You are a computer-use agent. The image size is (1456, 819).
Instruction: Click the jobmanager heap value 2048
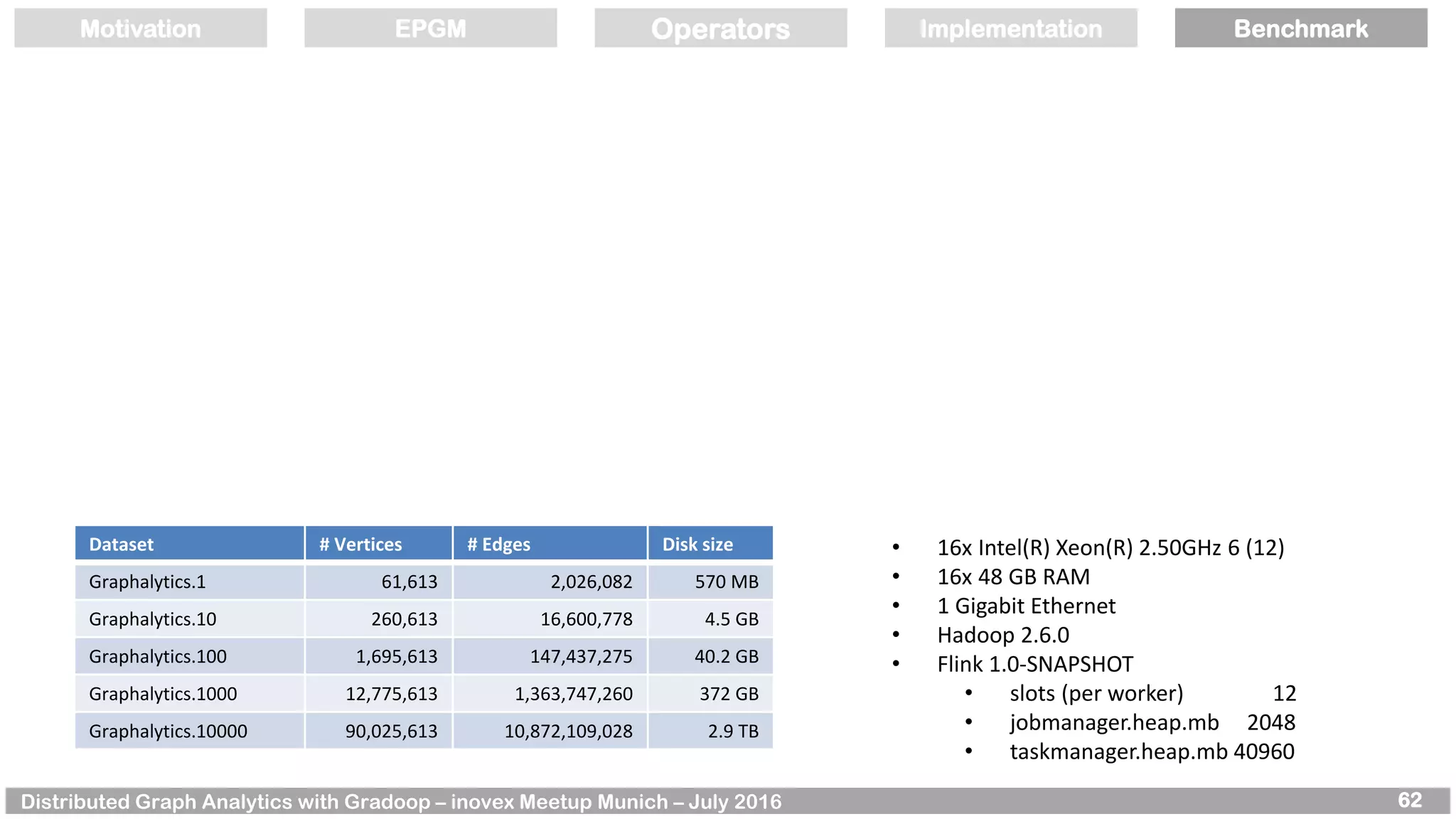[1271, 722]
